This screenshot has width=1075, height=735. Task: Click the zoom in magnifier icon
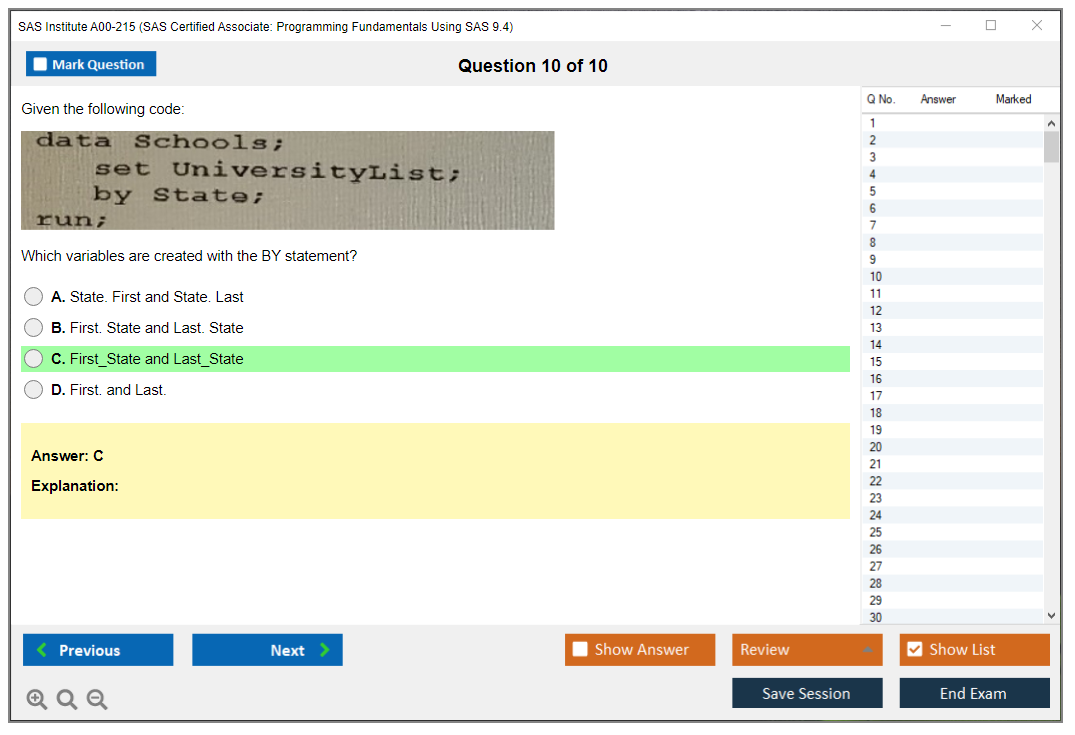tap(36, 700)
